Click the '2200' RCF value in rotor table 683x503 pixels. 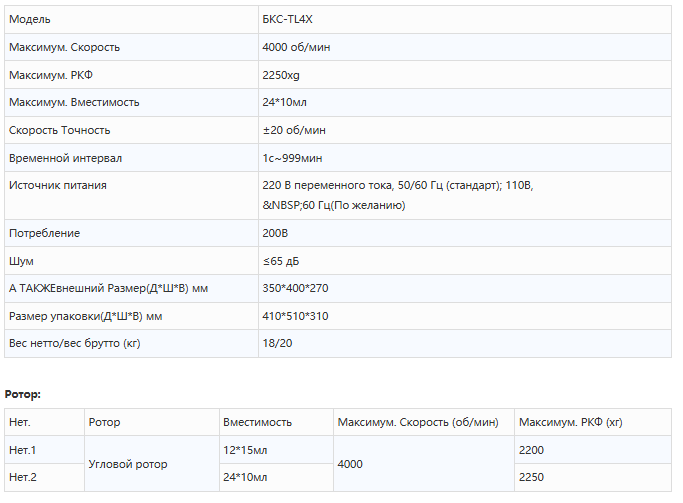tap(532, 450)
